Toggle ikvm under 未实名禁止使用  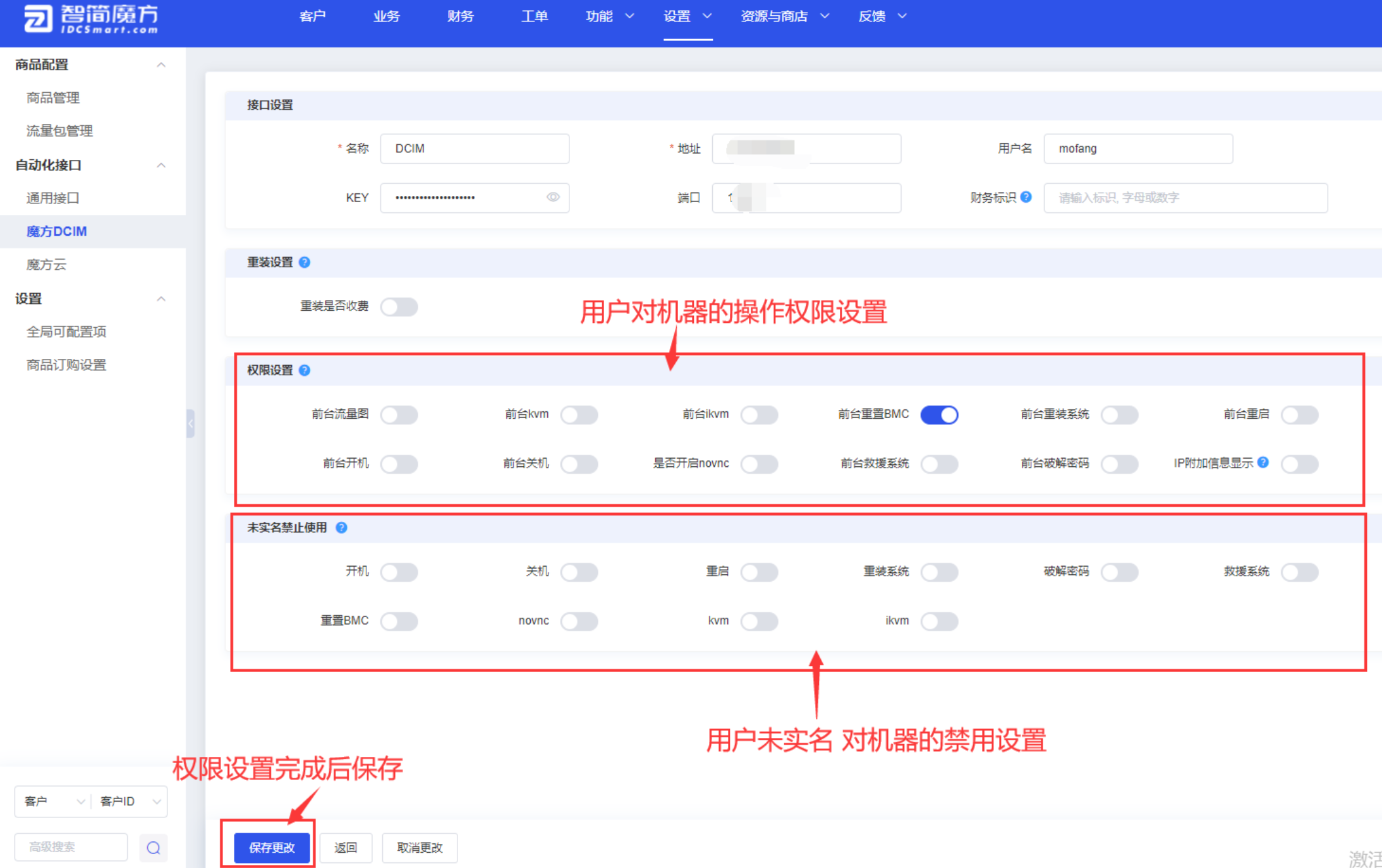939,622
